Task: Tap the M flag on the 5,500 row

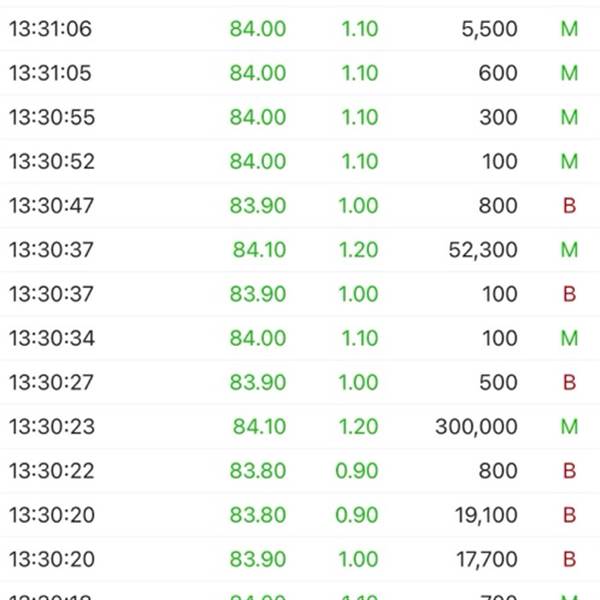Action: pyautogui.click(x=569, y=29)
